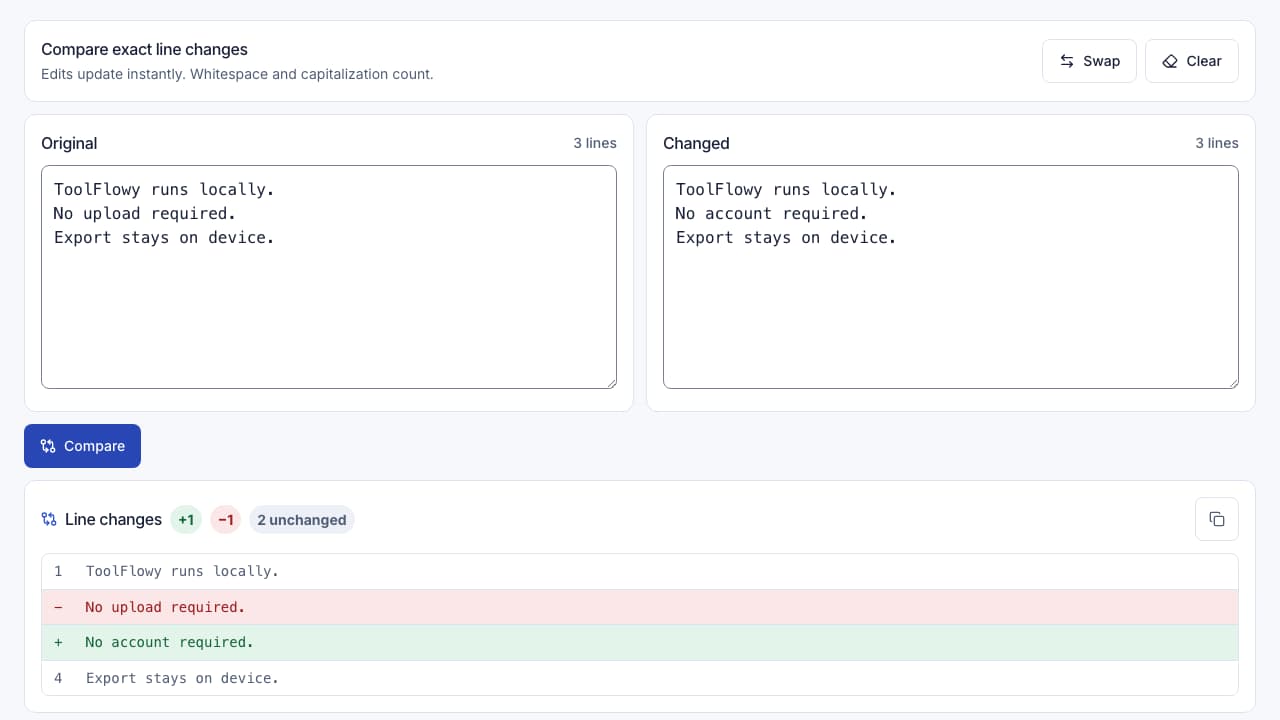The width and height of the screenshot is (1280, 720).
Task: Click the Line changes branch icon
Action: point(49,519)
